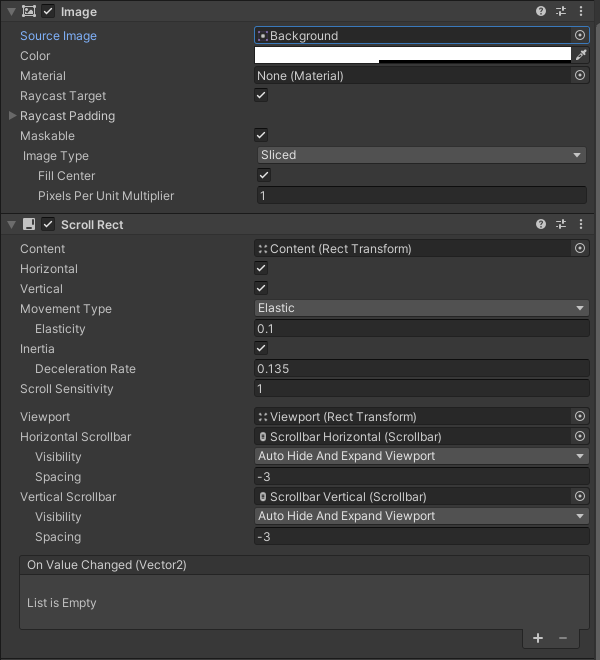
Task: Open help for the Scroll Rect component
Action: (541, 224)
